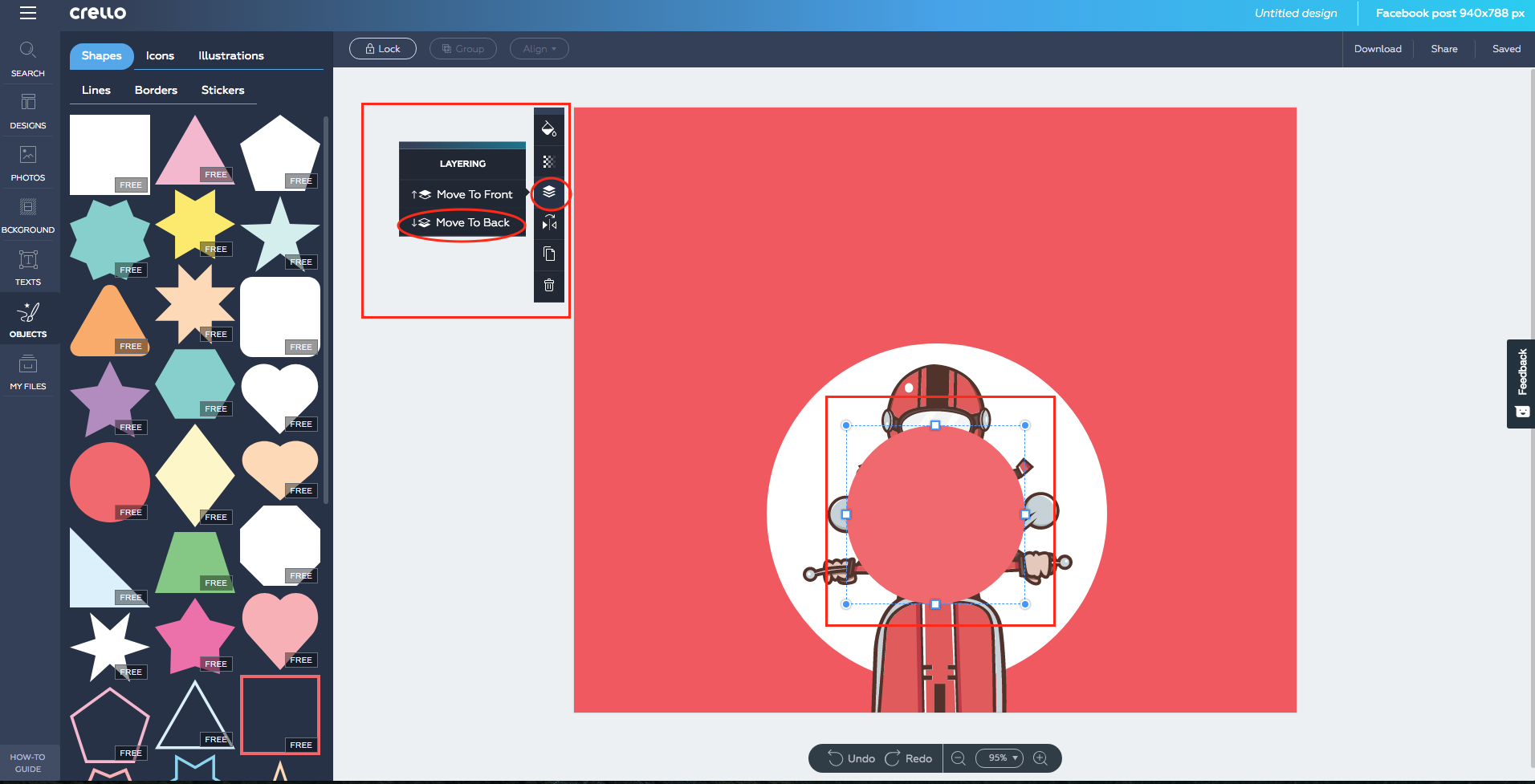
Task: Zoom out the canvas
Action: coord(959,758)
